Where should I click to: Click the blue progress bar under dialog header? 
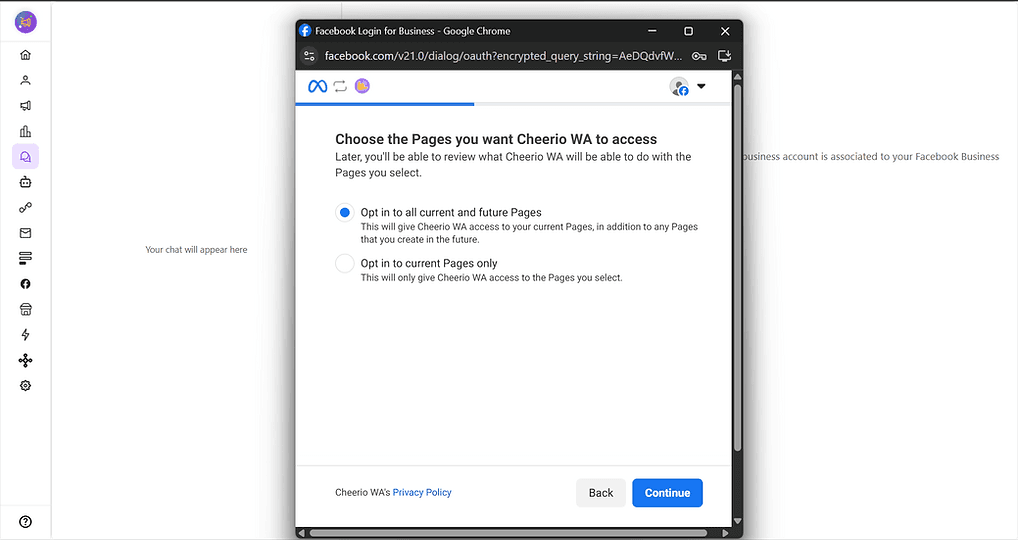click(x=385, y=104)
